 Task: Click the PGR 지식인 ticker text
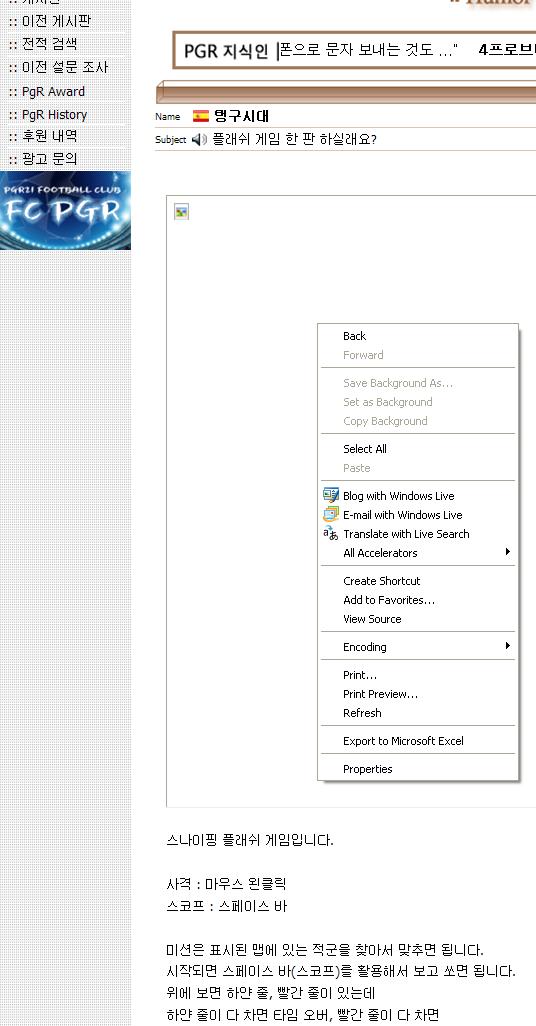pyautogui.click(x=226, y=51)
